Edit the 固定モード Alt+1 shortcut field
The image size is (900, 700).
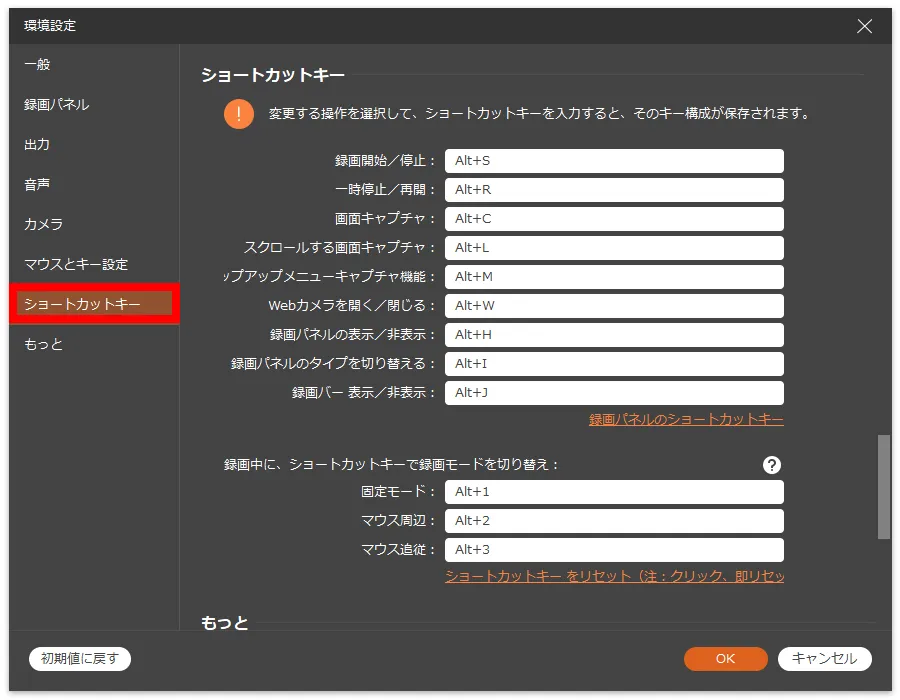(x=613, y=492)
